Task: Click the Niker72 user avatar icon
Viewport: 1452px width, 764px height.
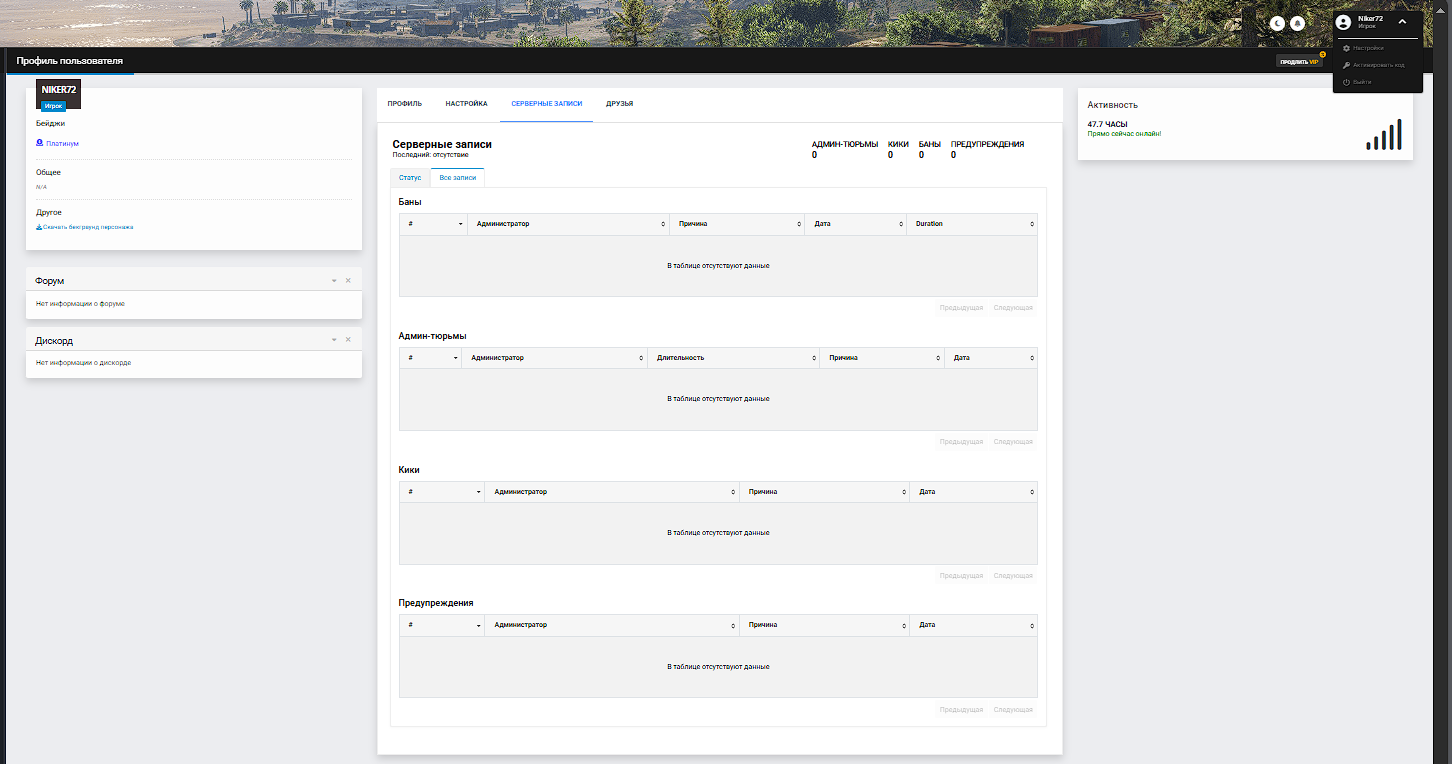Action: [x=1343, y=22]
